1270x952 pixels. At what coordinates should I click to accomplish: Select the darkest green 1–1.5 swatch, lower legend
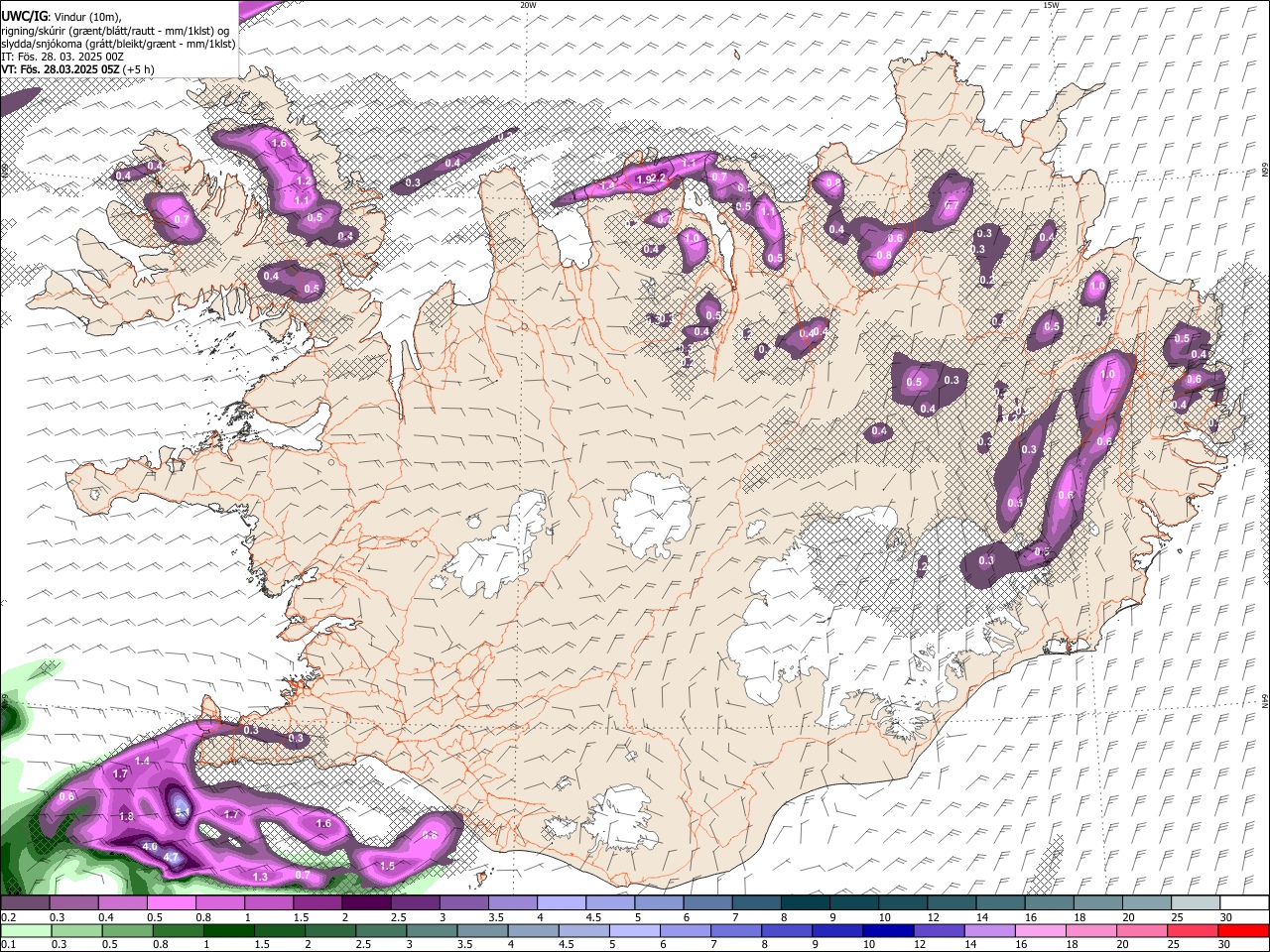(x=228, y=931)
